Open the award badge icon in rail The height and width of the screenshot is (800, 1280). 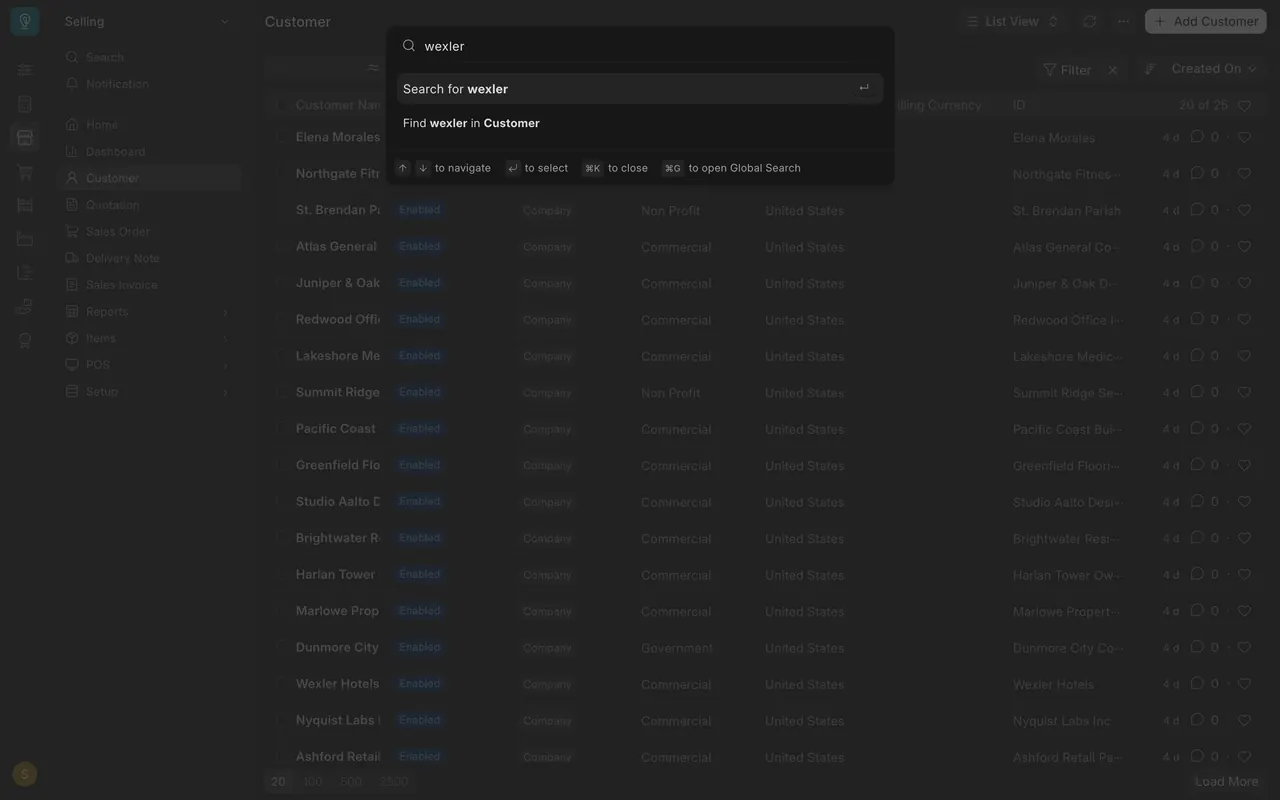(25, 340)
